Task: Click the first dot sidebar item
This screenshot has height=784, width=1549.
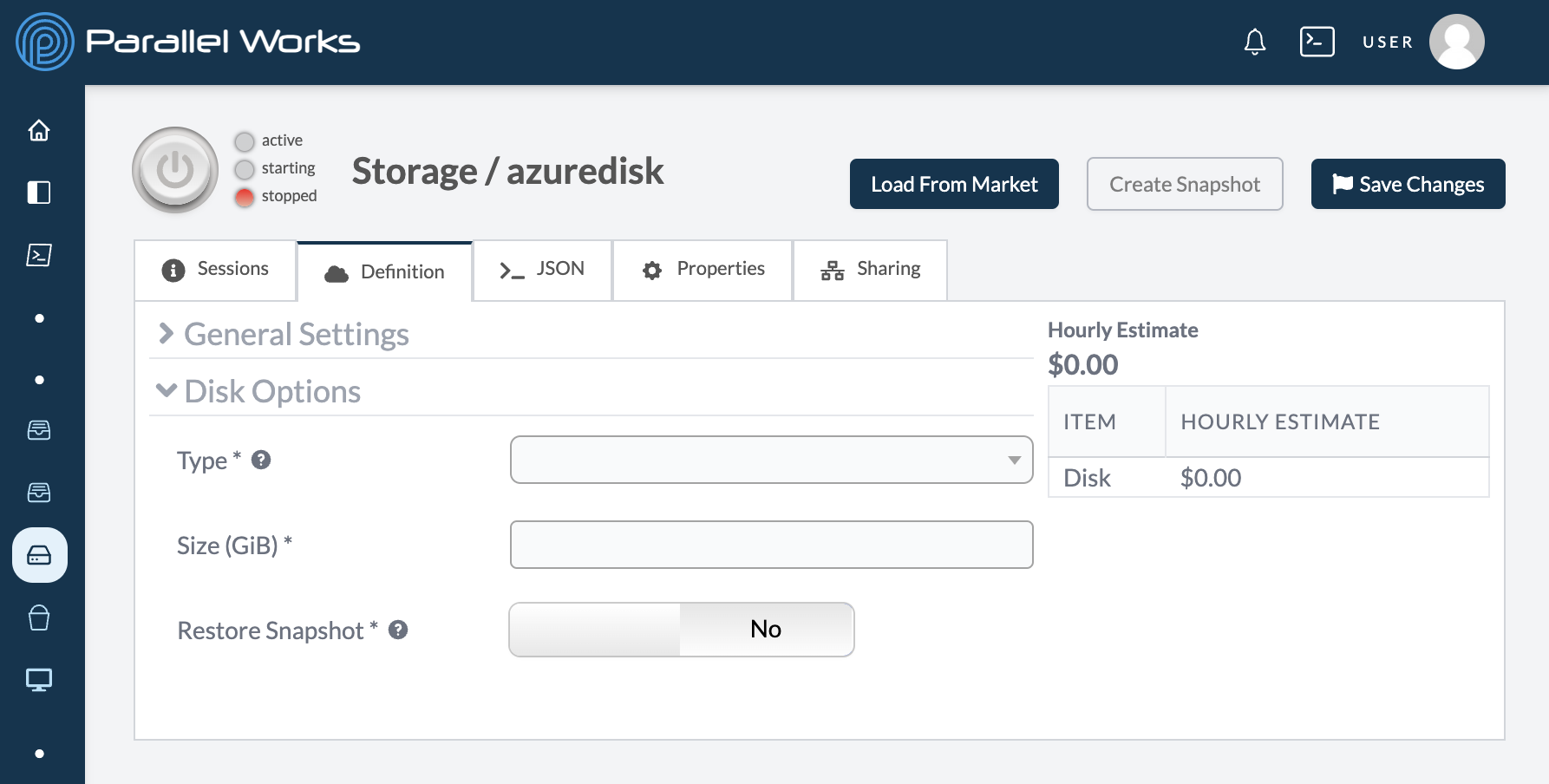Action: [x=39, y=318]
